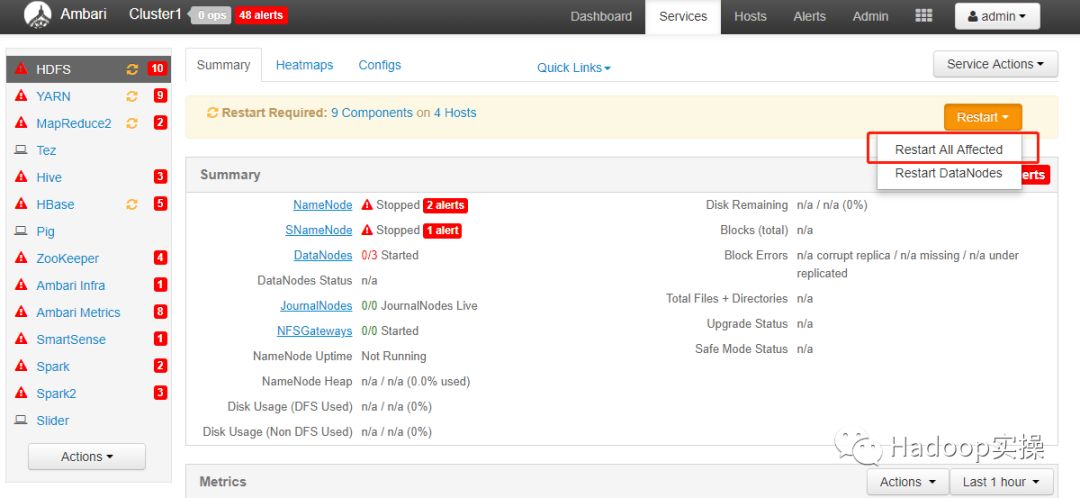Switch to the Heatmaps tab
This screenshot has width=1080, height=498.
(x=304, y=65)
